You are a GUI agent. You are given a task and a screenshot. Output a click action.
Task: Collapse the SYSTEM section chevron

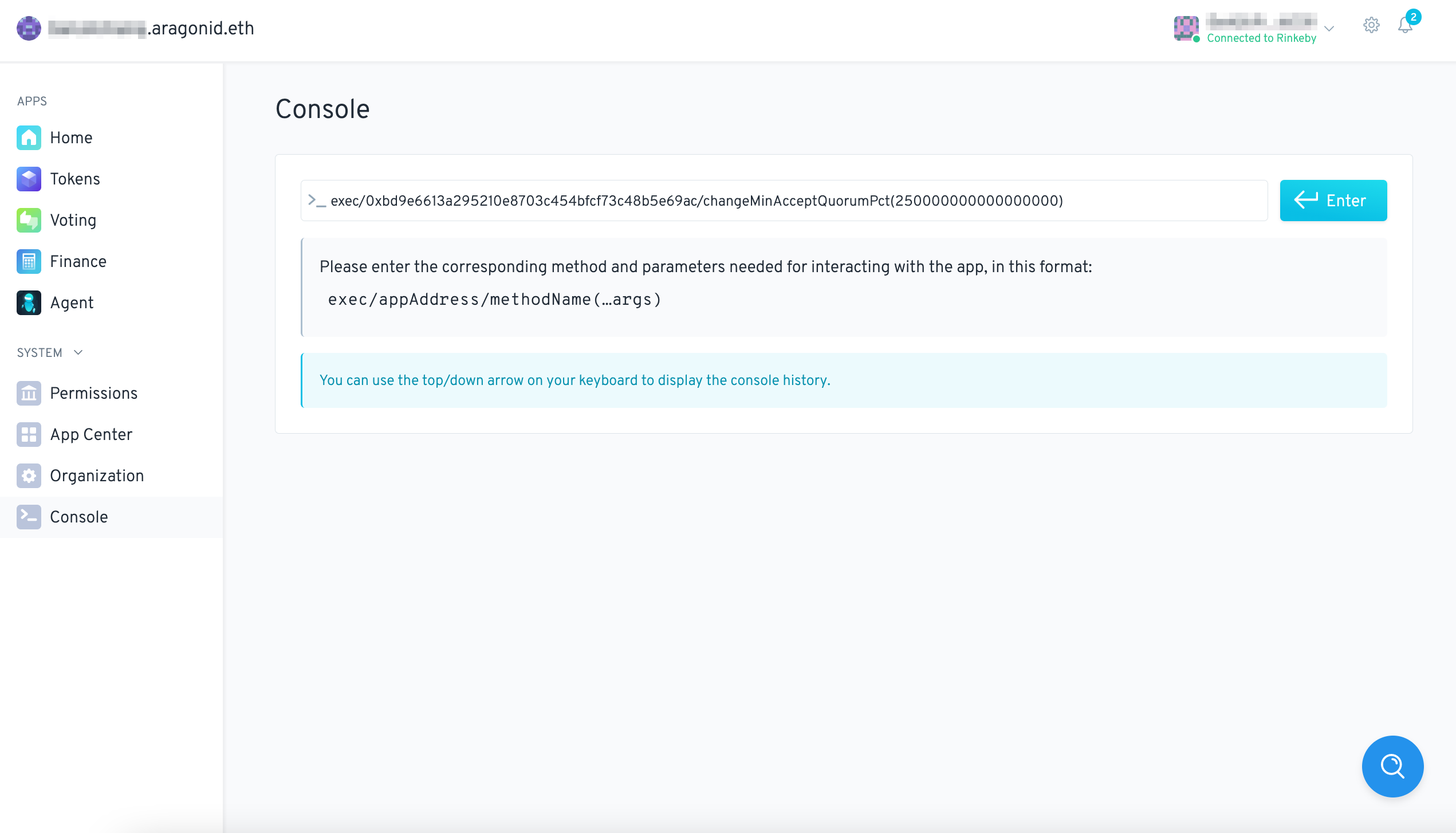click(x=78, y=352)
